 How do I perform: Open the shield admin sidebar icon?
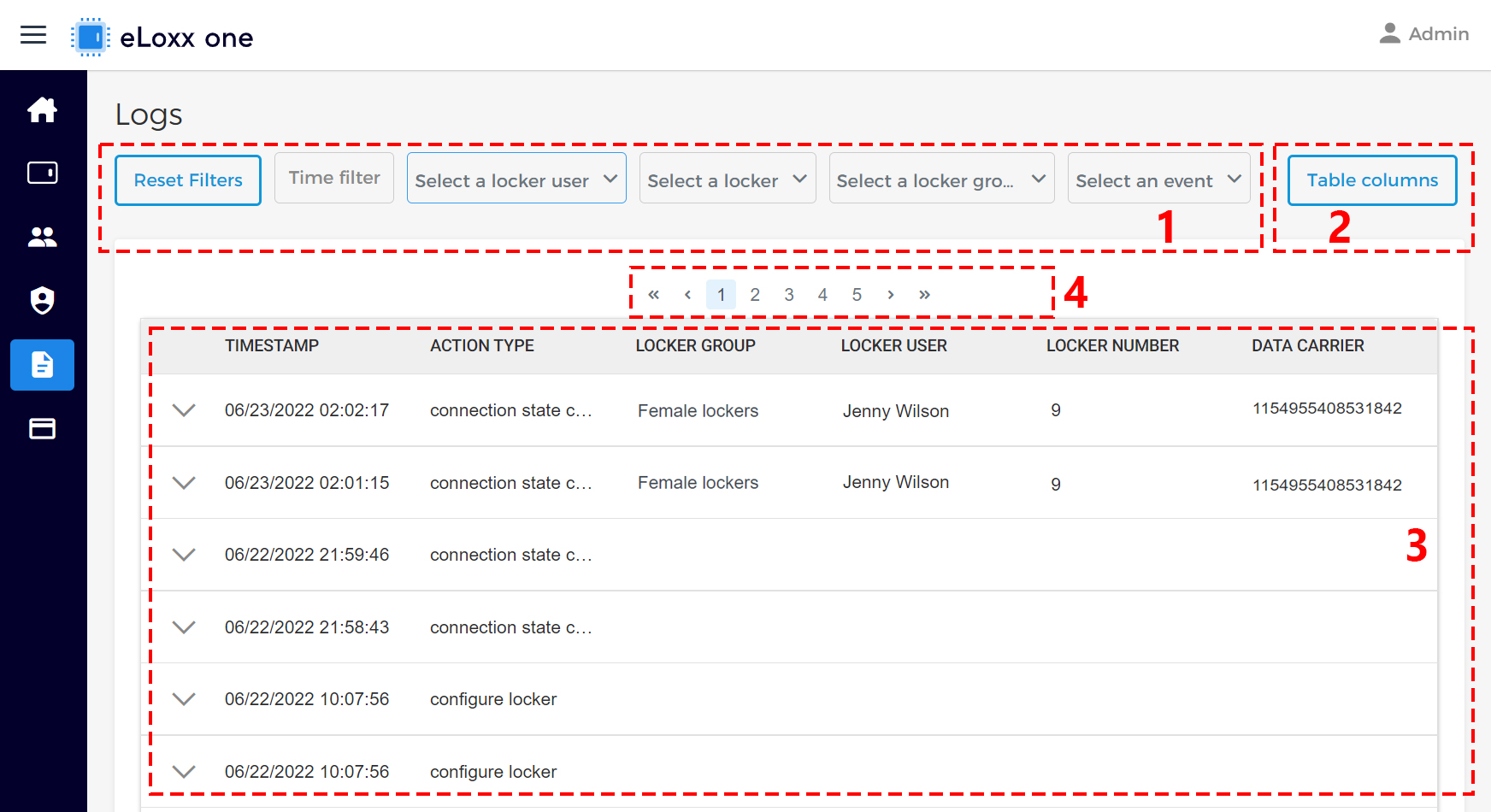[x=42, y=301]
